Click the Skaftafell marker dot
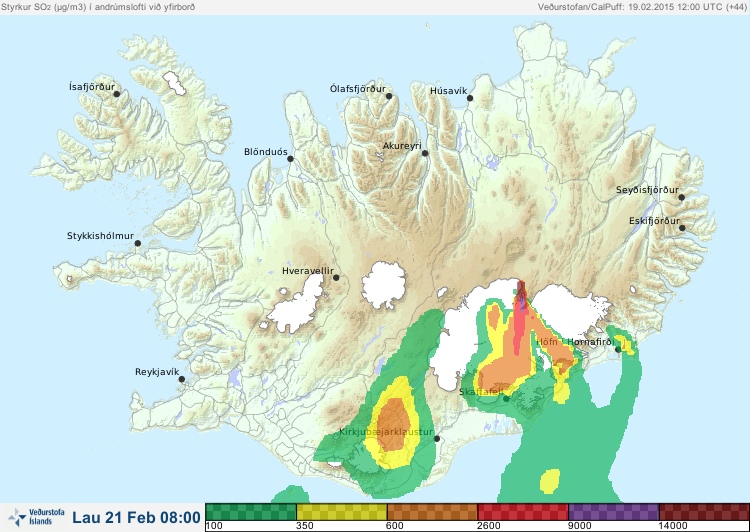 coord(506,398)
